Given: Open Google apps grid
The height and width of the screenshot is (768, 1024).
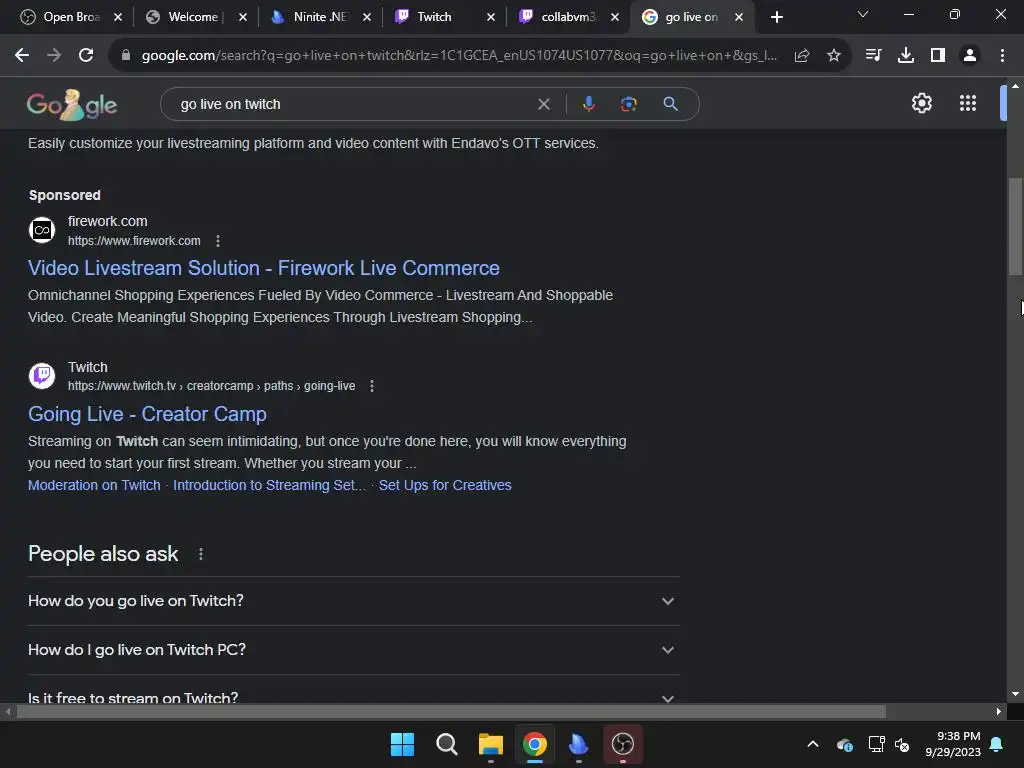Looking at the screenshot, I should (967, 103).
